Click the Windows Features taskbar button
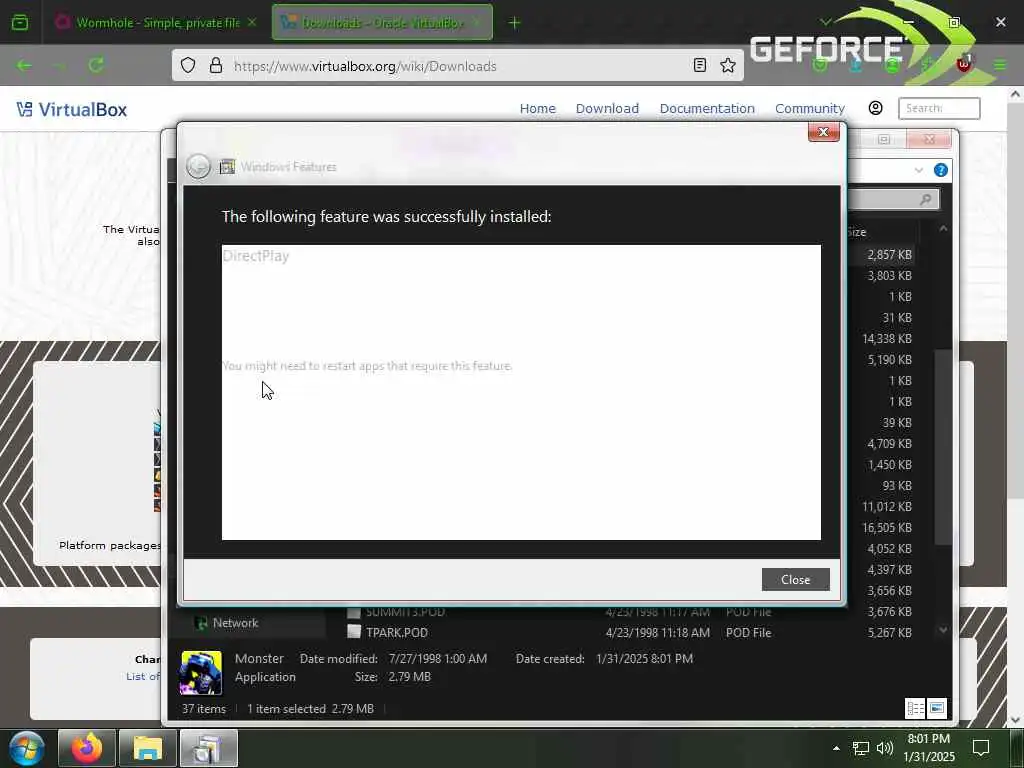Image resolution: width=1024 pixels, height=768 pixels. [x=209, y=748]
